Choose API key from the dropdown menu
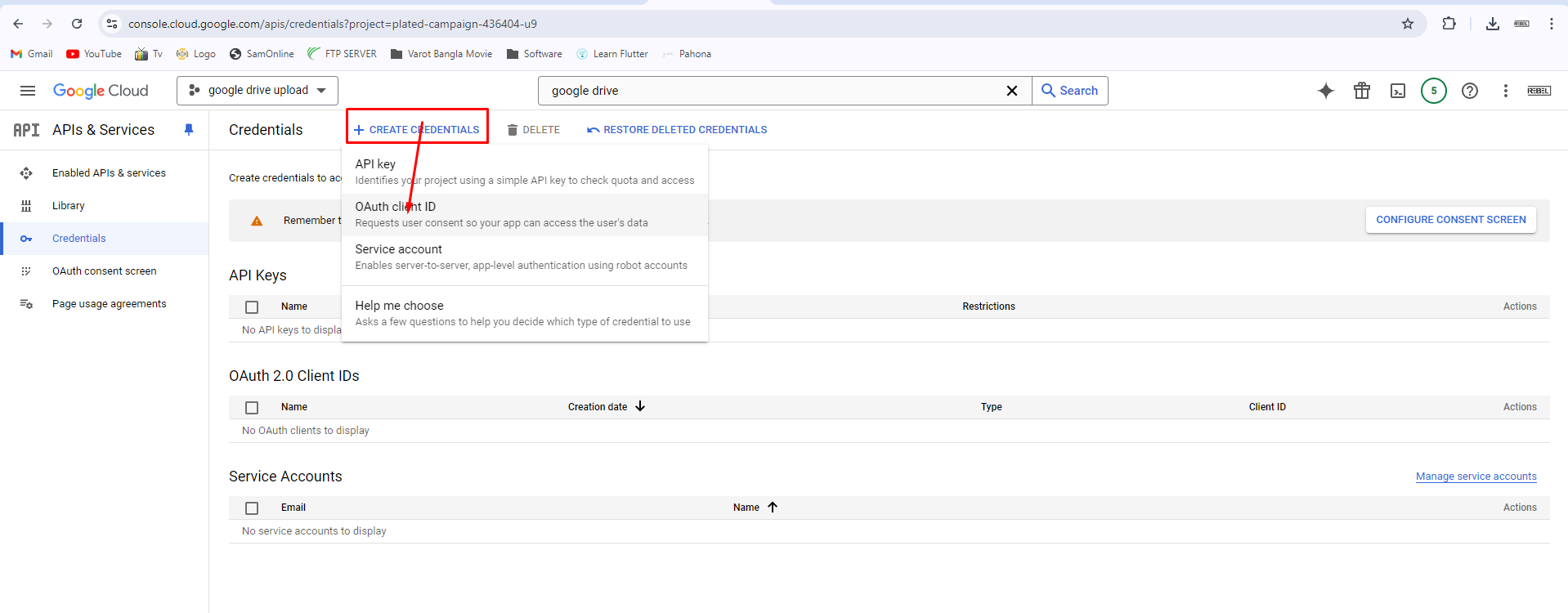The image size is (1568, 613). (525, 172)
